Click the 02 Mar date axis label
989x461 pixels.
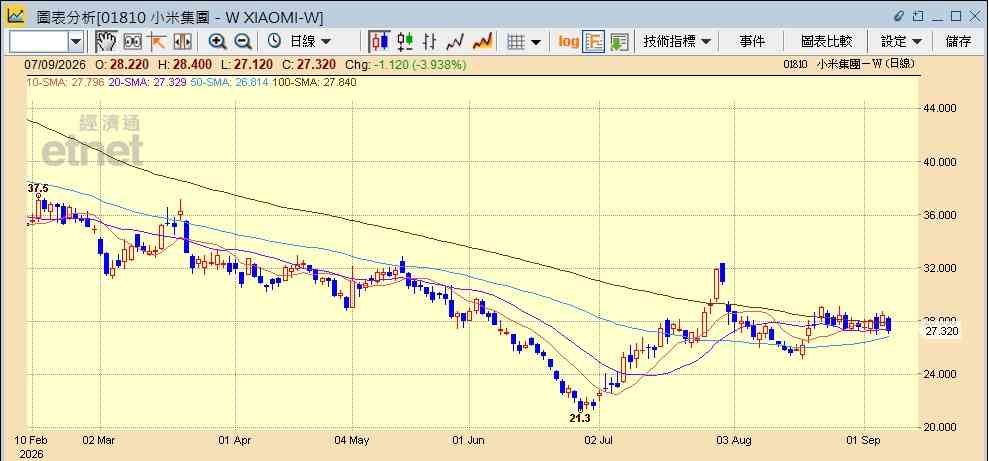pyautogui.click(x=99, y=439)
